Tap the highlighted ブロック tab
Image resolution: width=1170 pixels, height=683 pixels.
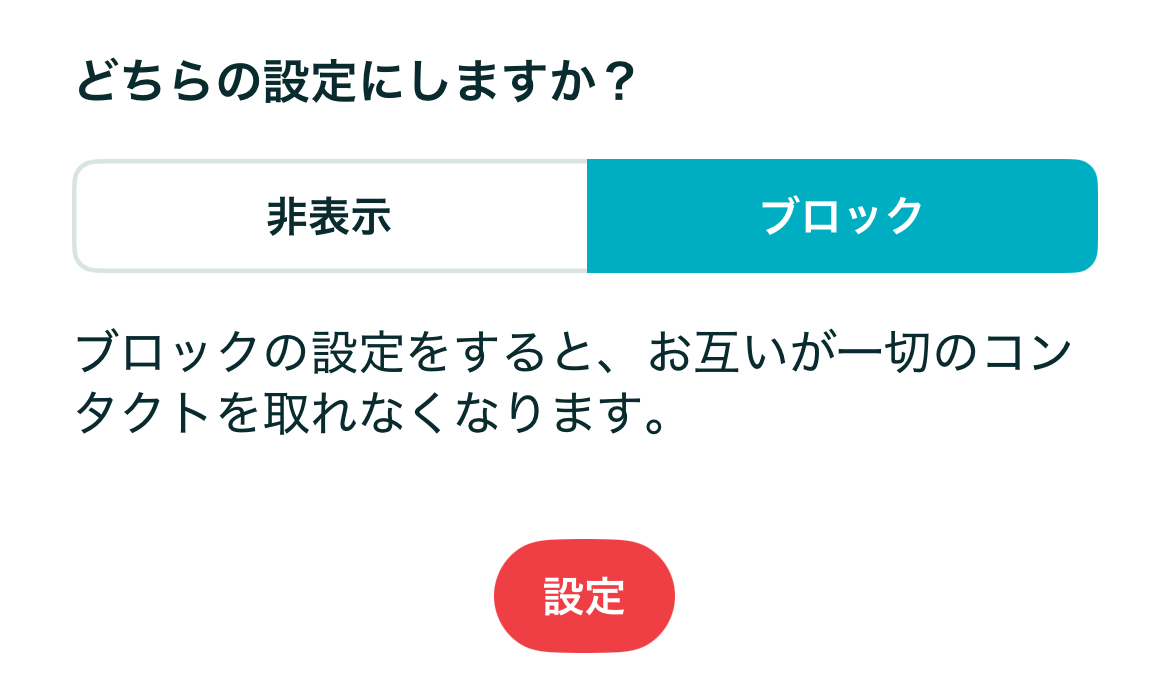pyautogui.click(x=842, y=216)
